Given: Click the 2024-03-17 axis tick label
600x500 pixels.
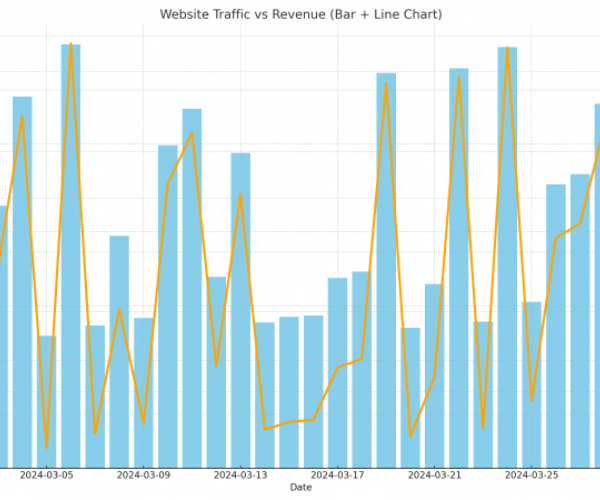Looking at the screenshot, I should [337, 475].
